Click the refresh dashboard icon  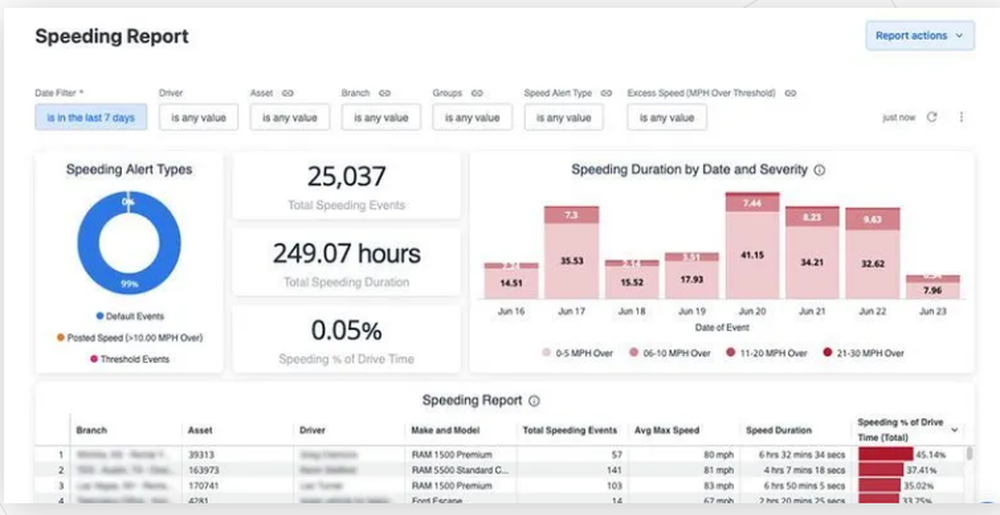tap(932, 117)
